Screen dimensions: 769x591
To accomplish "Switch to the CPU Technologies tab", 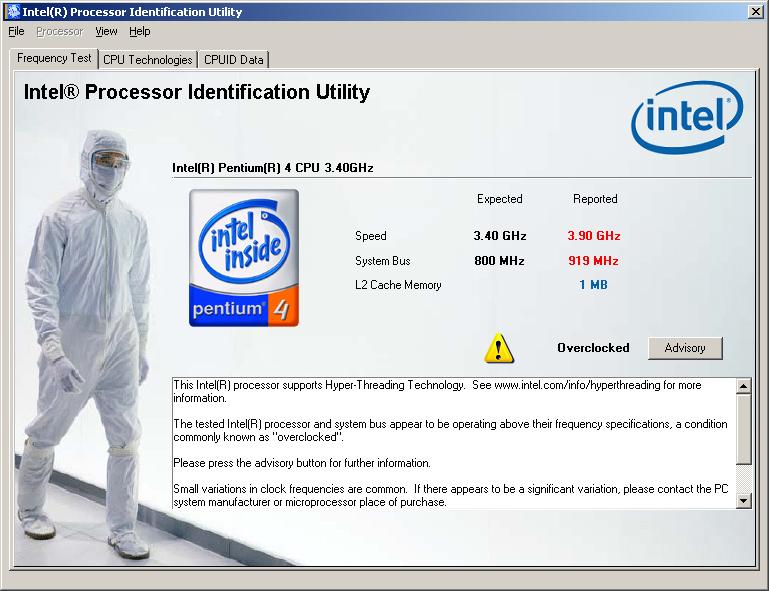I will click(x=148, y=60).
